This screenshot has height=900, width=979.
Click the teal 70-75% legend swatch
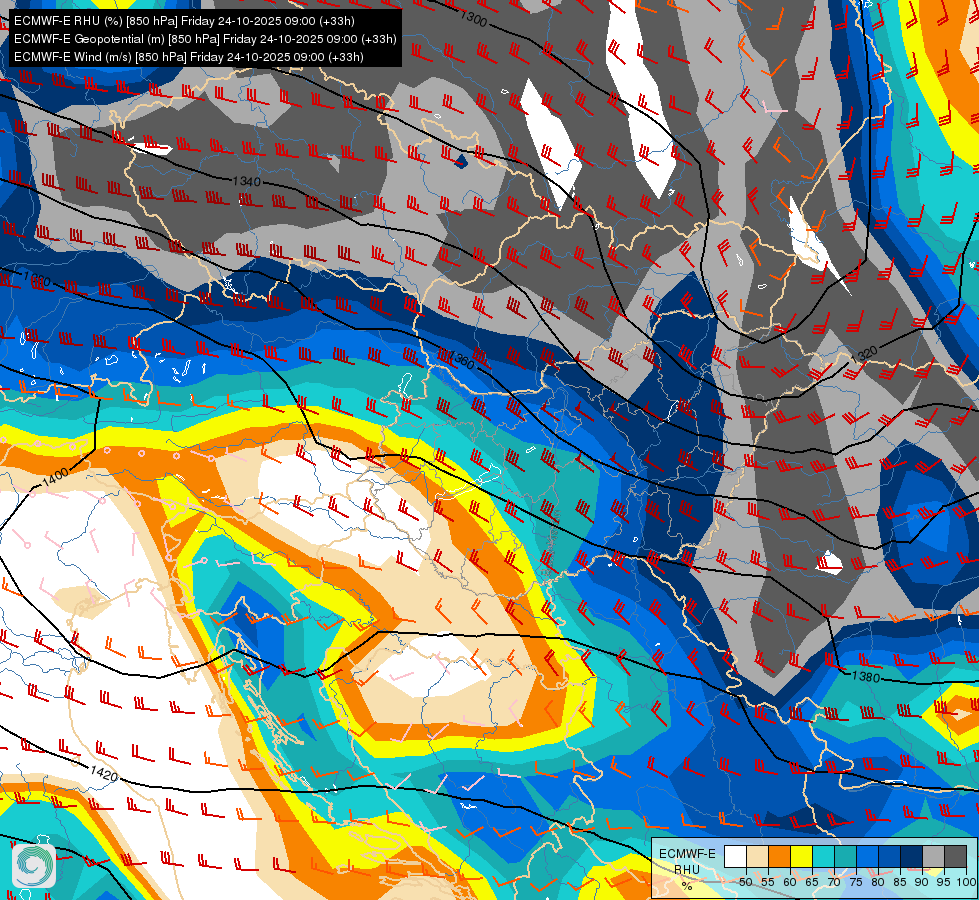[845, 857]
